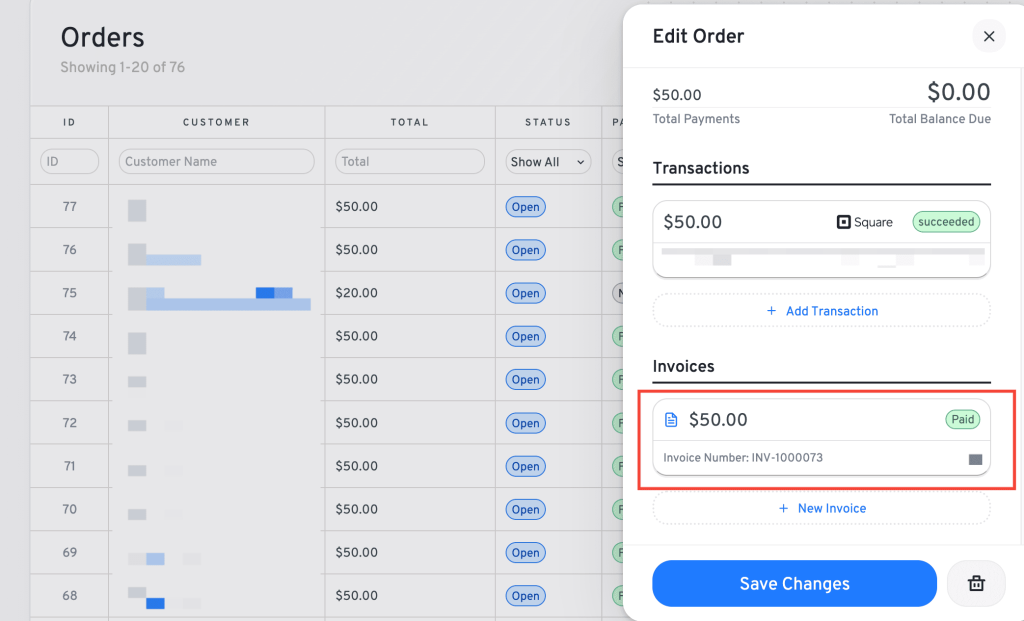Click Open status of order 72

pyautogui.click(x=525, y=423)
